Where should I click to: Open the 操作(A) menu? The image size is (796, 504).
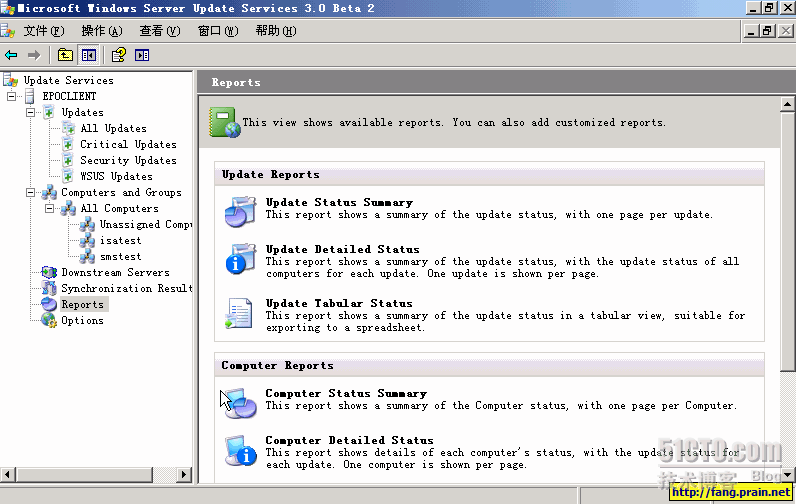102,31
